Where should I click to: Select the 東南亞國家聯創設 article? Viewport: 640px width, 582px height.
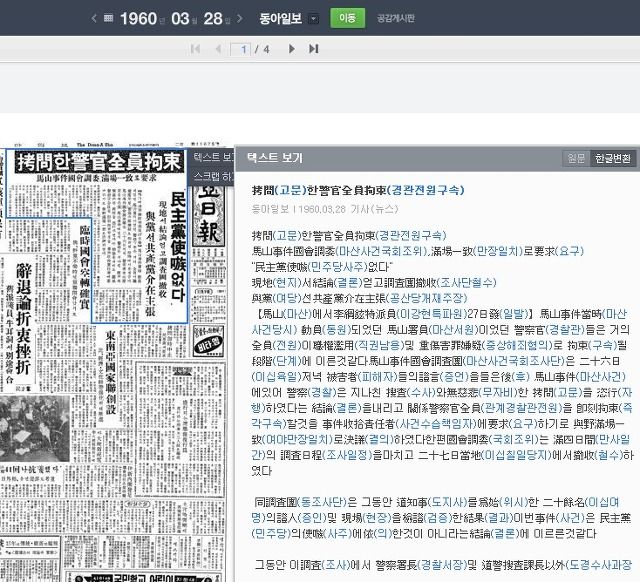click(111, 372)
